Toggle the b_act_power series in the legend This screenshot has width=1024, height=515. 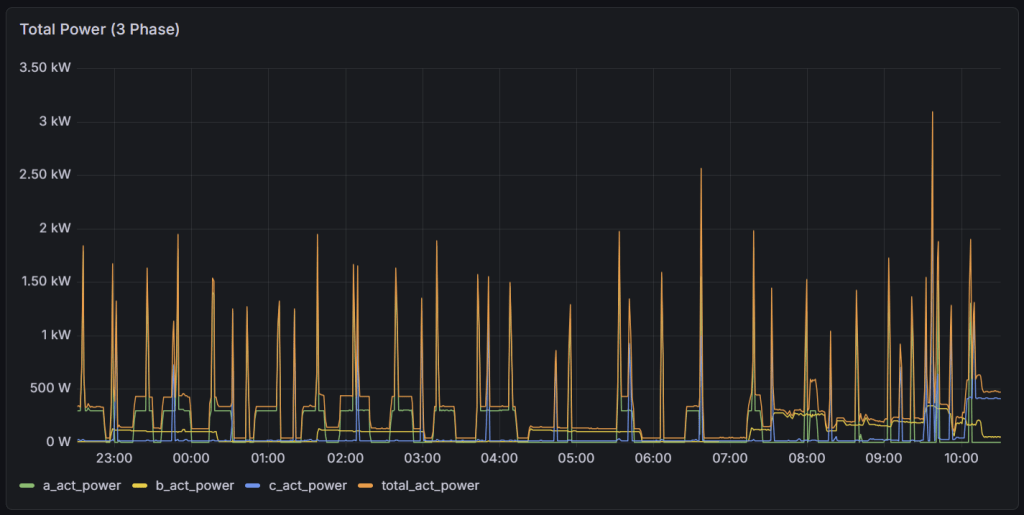coord(193,486)
